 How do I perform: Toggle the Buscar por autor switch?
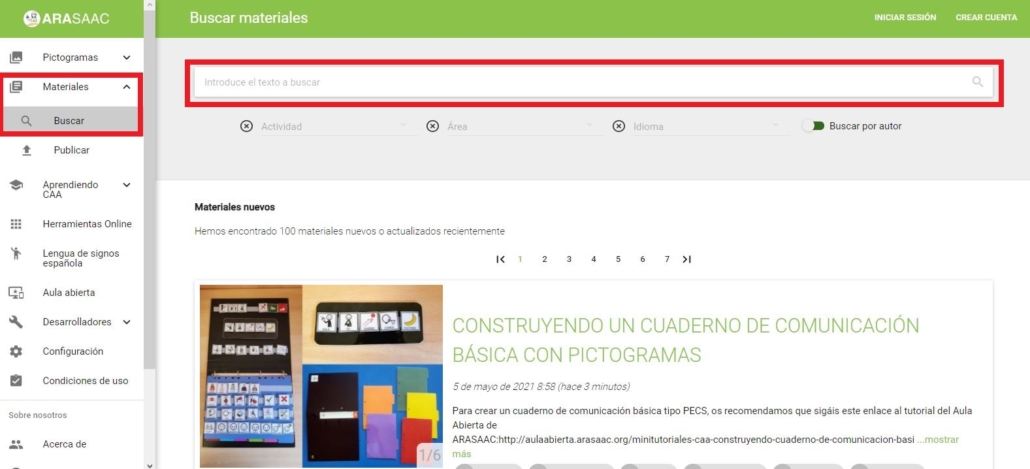pos(813,126)
